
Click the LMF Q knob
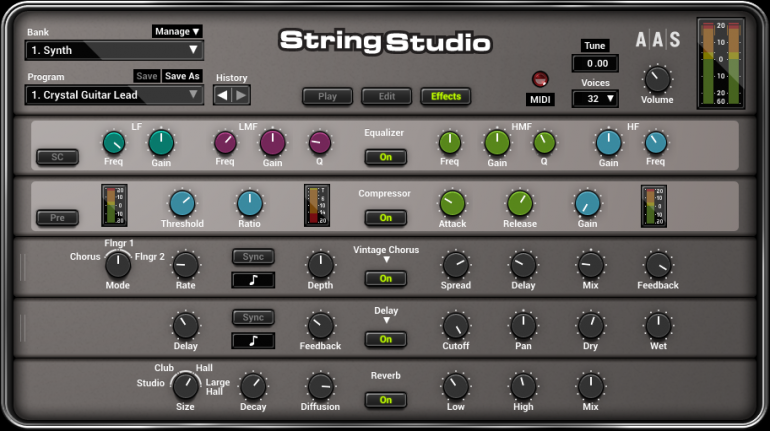click(320, 143)
